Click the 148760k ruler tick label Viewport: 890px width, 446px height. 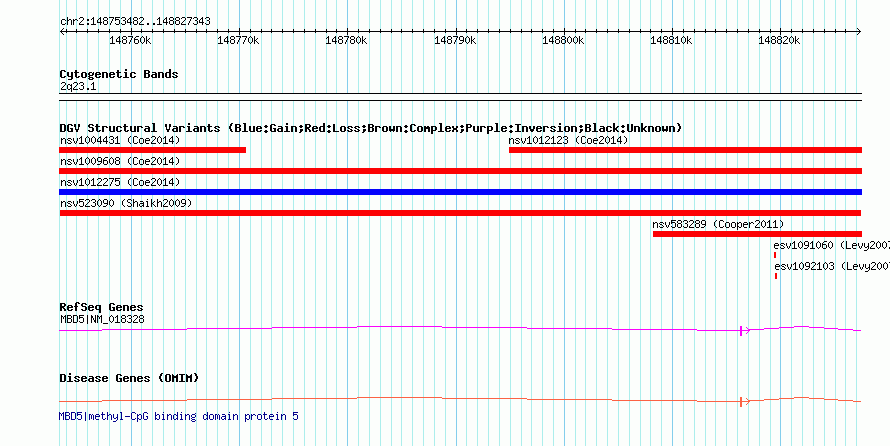point(131,41)
